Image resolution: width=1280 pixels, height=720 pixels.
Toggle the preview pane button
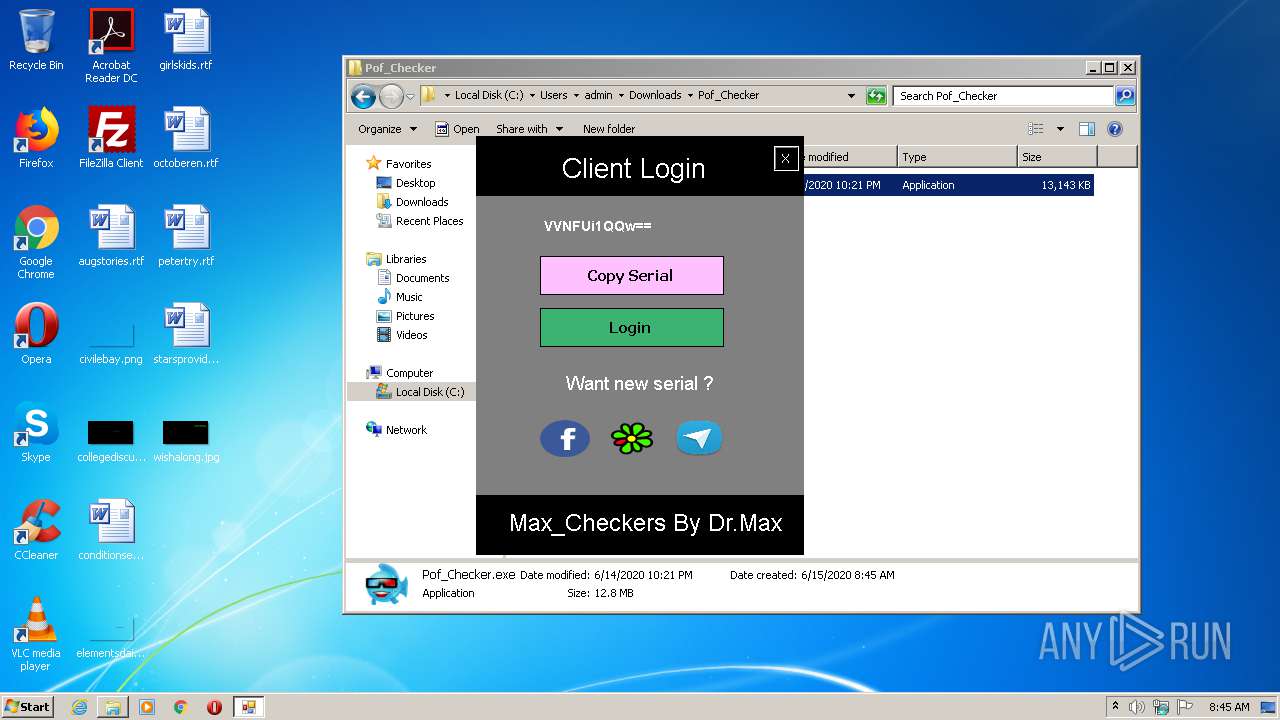click(1087, 129)
